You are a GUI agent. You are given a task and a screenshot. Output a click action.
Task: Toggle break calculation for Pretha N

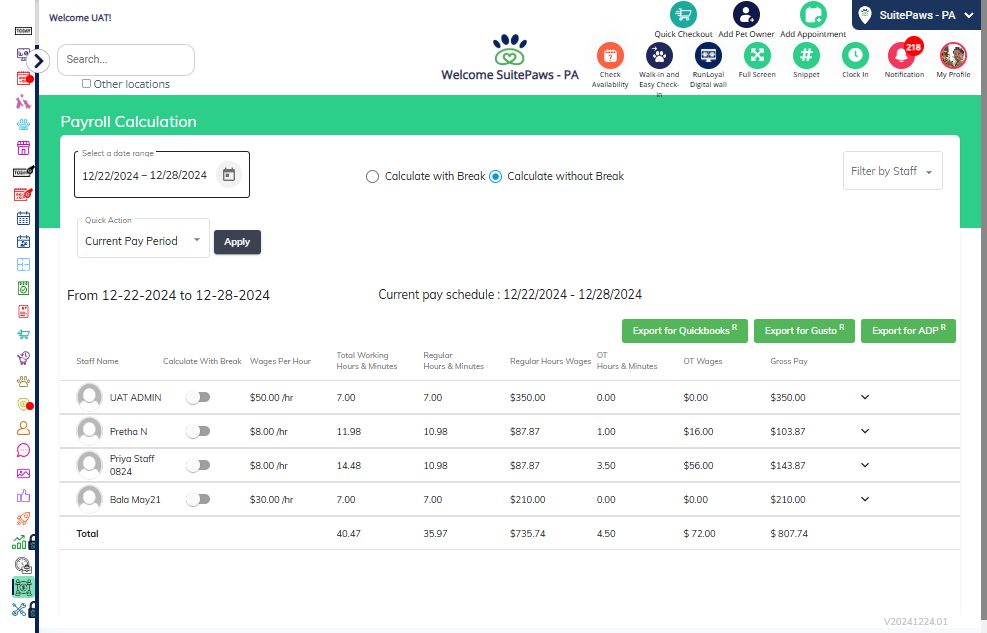pyautogui.click(x=198, y=432)
